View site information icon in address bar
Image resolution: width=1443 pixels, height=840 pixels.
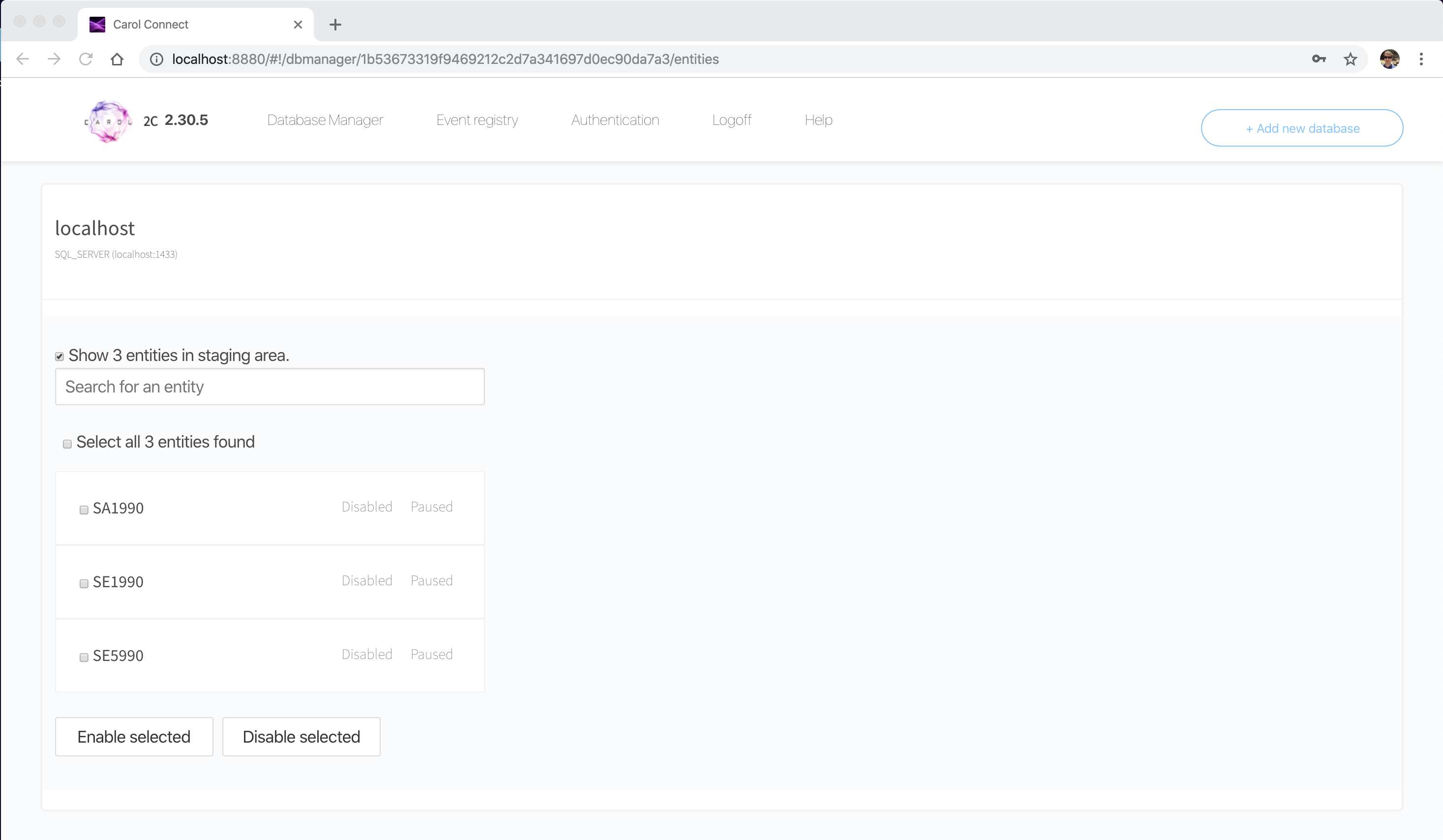[x=156, y=59]
